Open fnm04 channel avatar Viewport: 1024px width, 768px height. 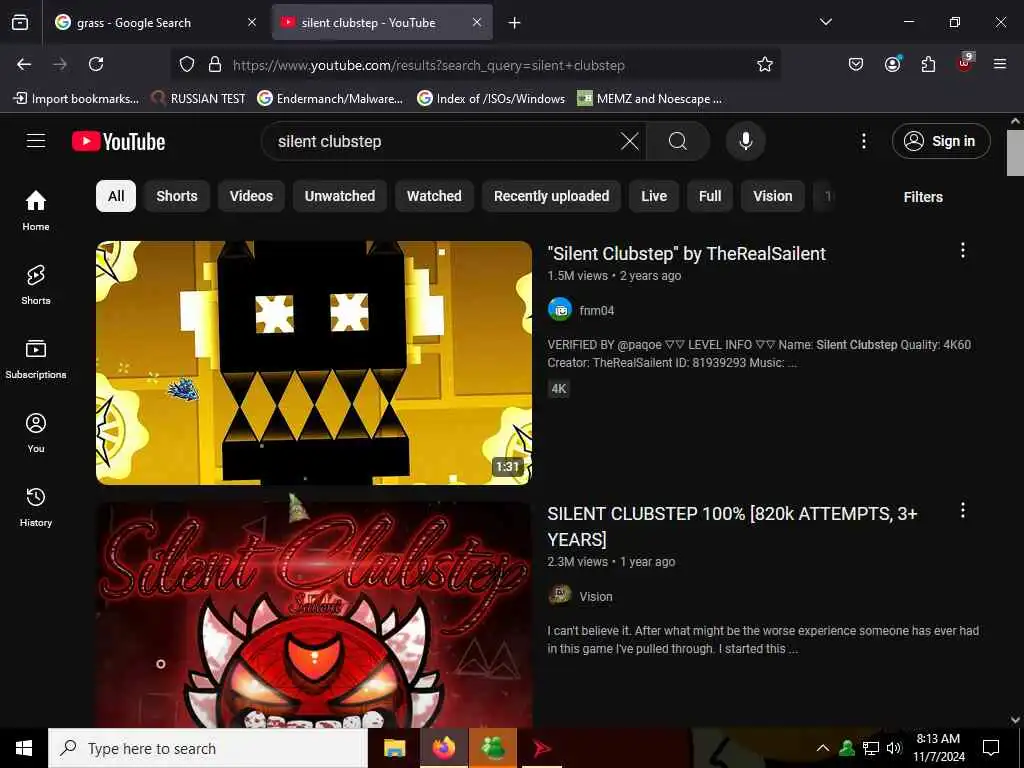coord(560,310)
